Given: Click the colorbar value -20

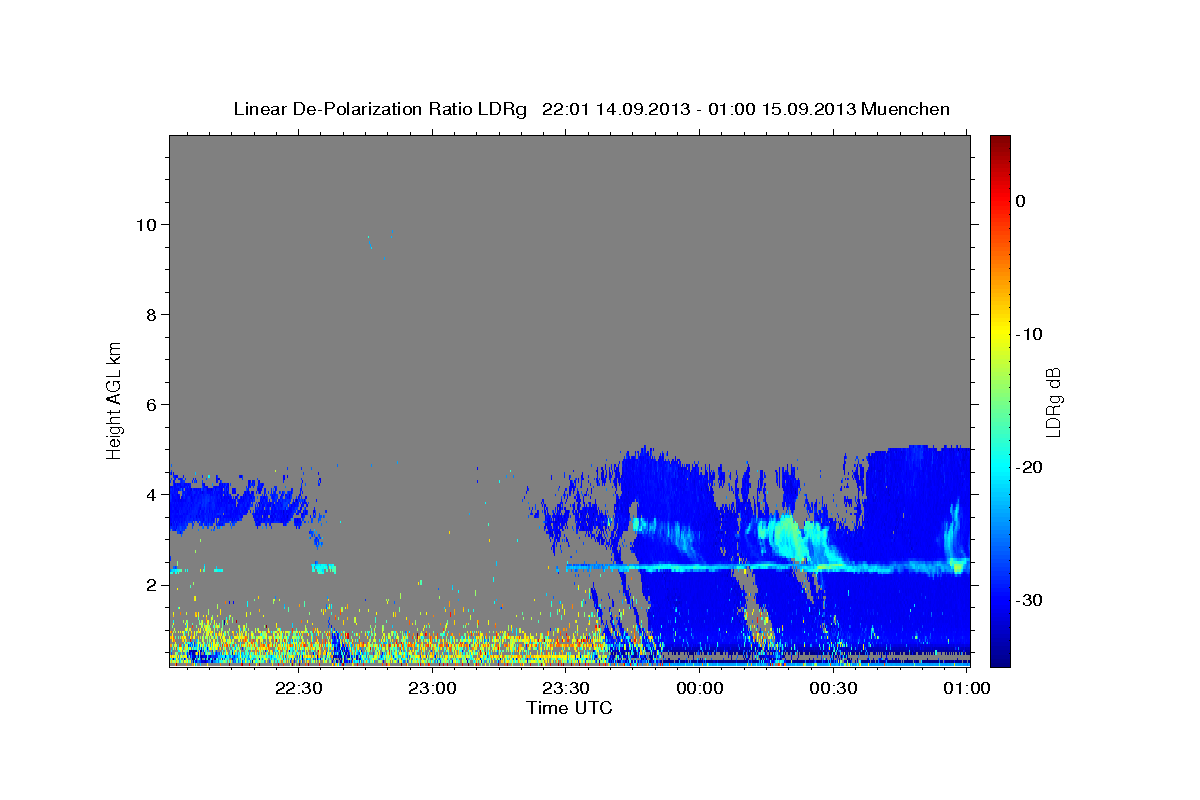Looking at the screenshot, I should (1029, 467).
